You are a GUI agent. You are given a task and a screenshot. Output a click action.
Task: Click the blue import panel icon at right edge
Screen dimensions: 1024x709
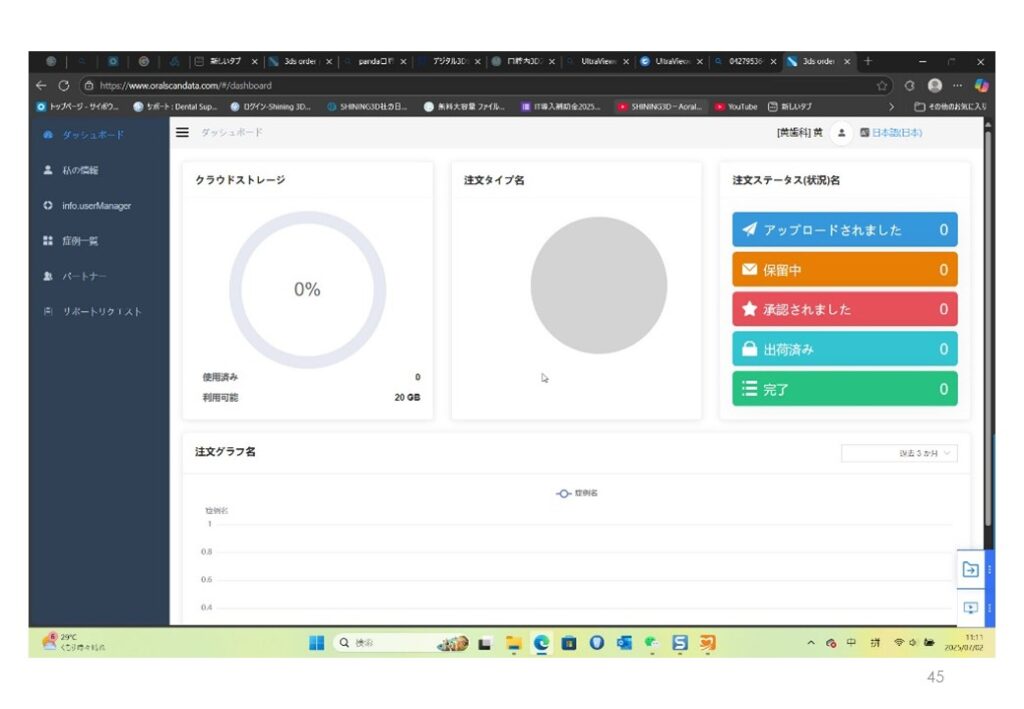[x=970, y=569]
